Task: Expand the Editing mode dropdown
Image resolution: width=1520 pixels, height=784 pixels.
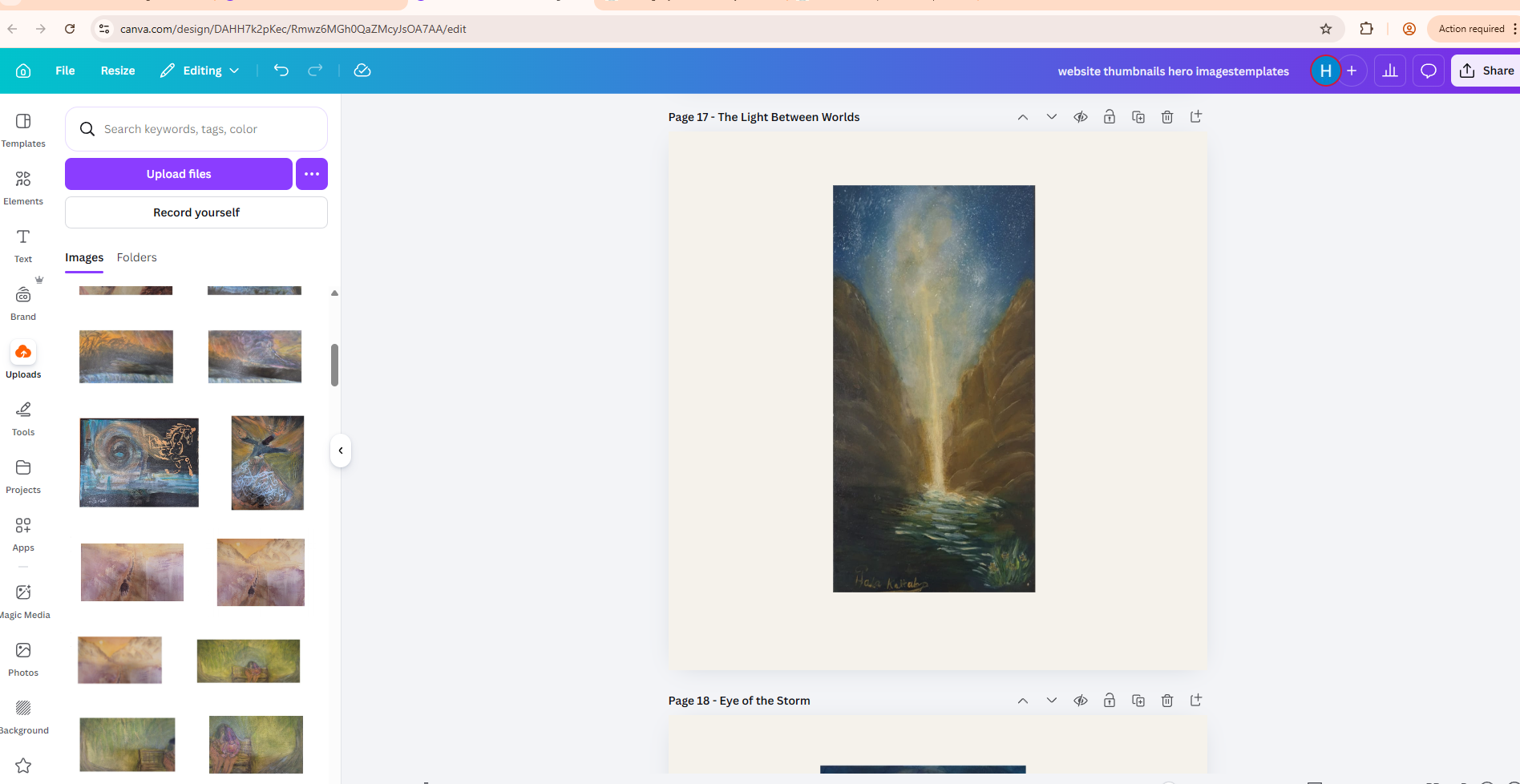Action: tap(200, 71)
